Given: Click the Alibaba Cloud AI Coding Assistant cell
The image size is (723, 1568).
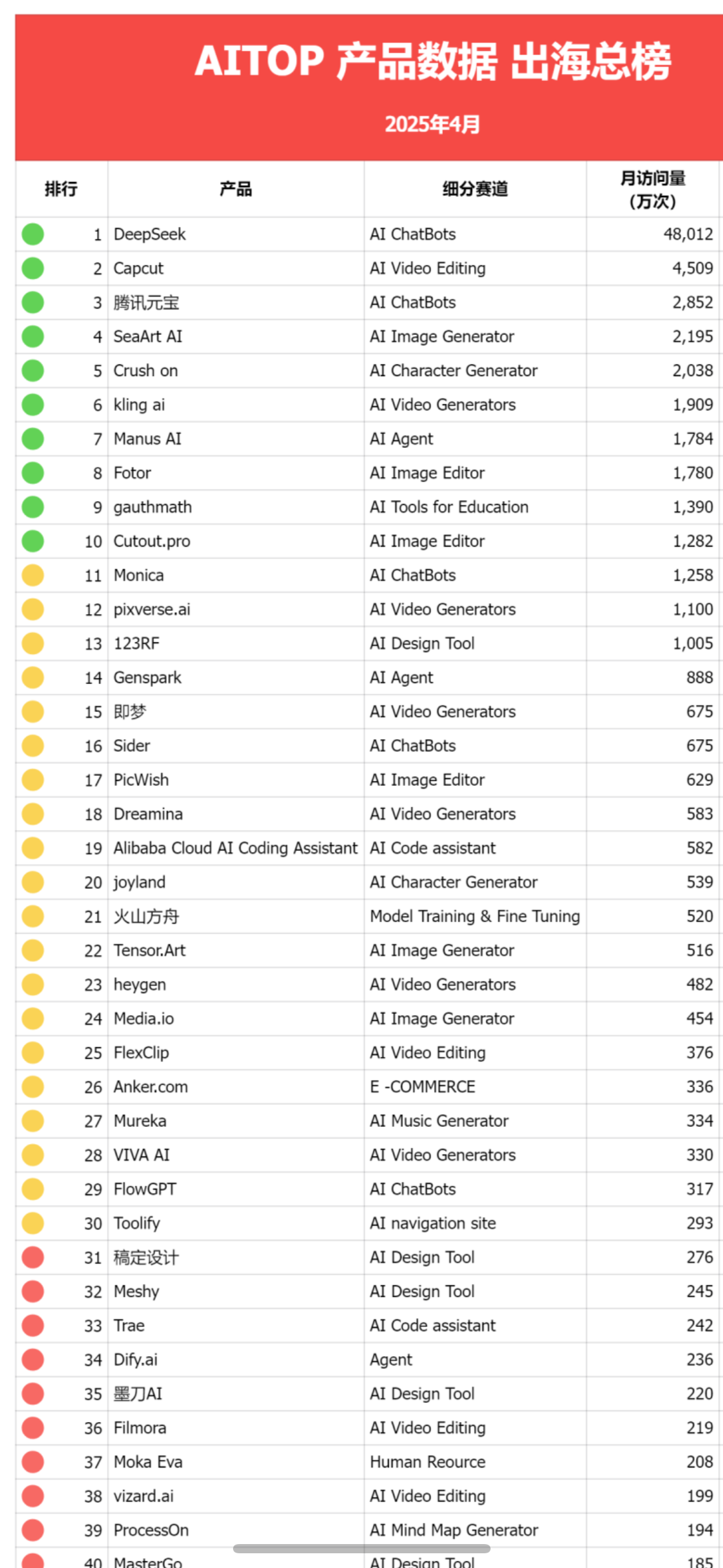Looking at the screenshot, I should point(236,848).
